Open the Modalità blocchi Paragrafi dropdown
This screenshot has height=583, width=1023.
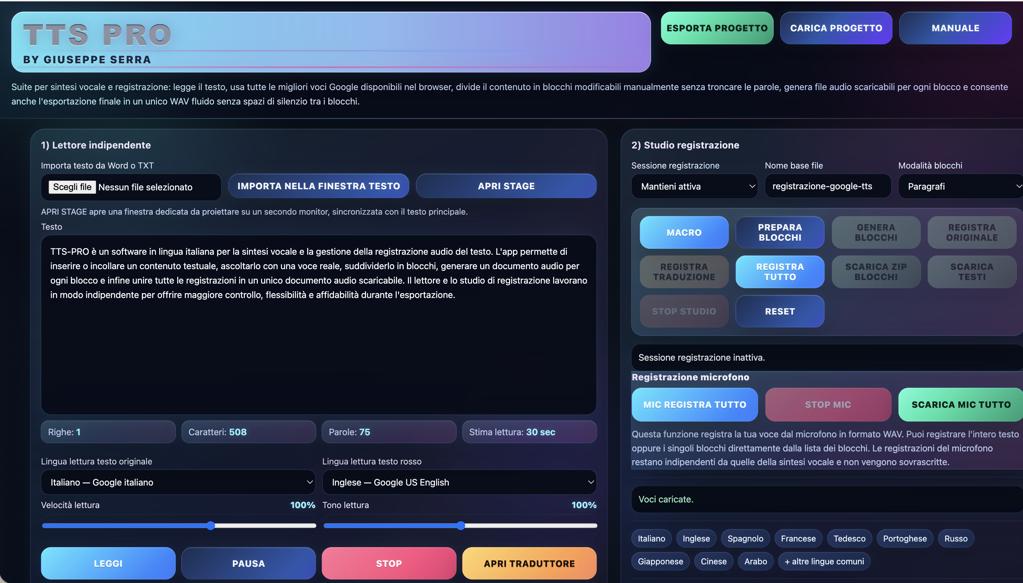pos(960,187)
